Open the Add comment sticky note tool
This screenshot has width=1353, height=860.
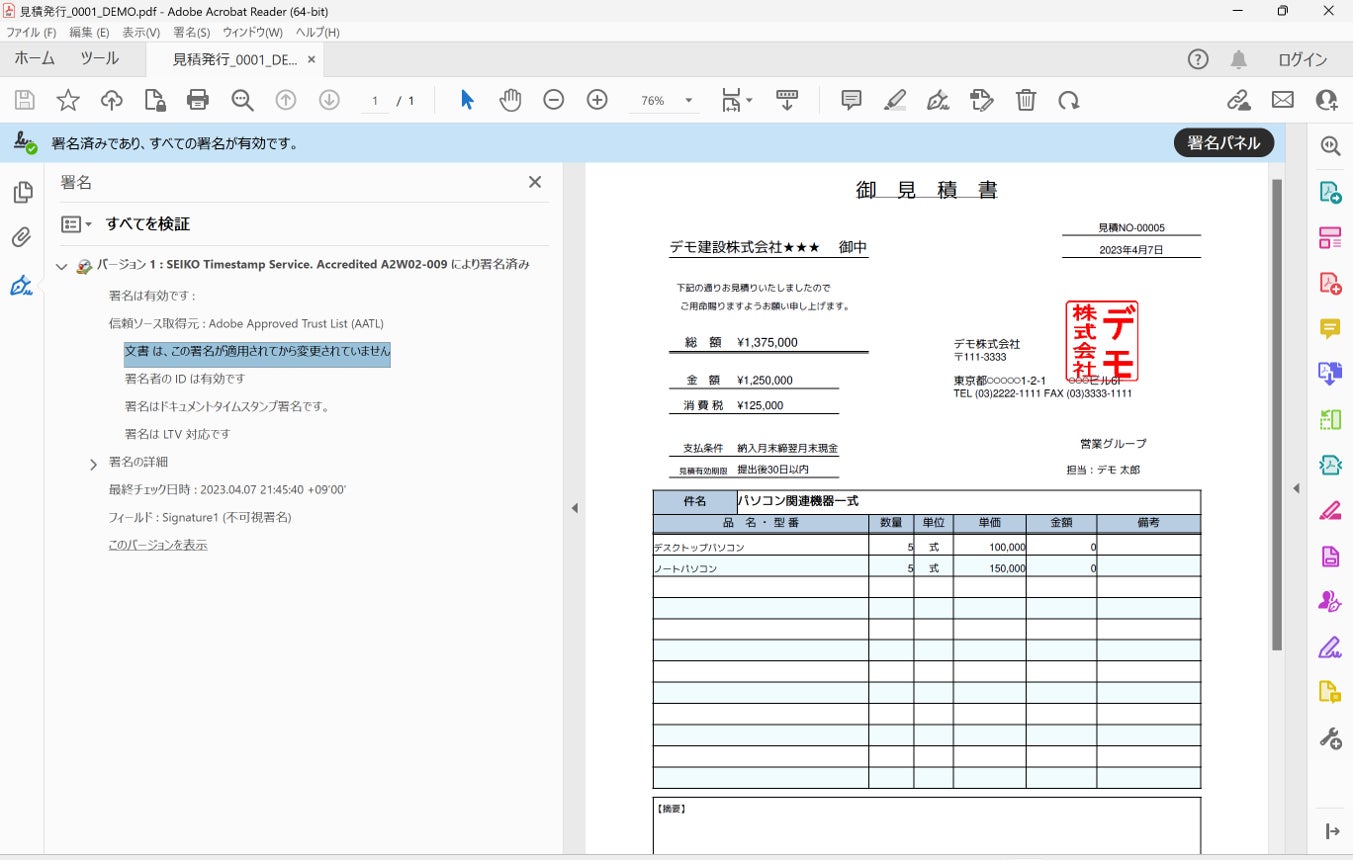851,100
